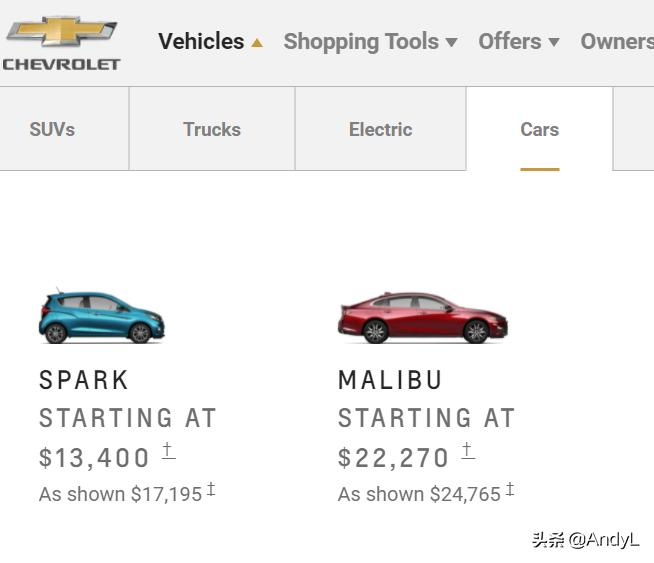Open the Owners menu

pyautogui.click(x=616, y=42)
